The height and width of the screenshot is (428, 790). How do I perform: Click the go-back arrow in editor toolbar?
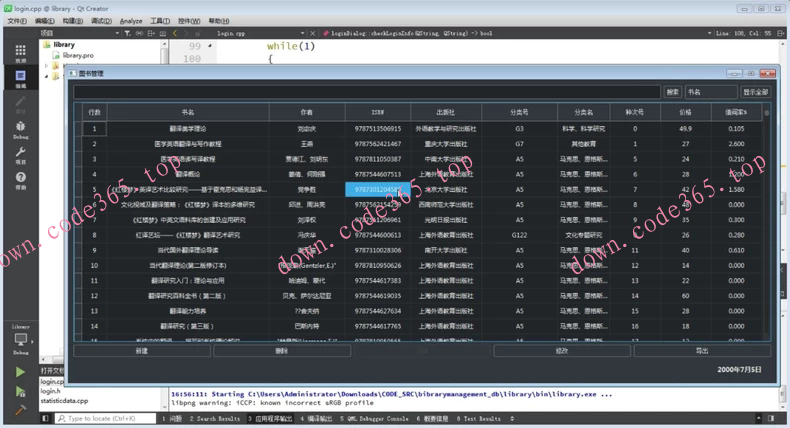(175, 33)
